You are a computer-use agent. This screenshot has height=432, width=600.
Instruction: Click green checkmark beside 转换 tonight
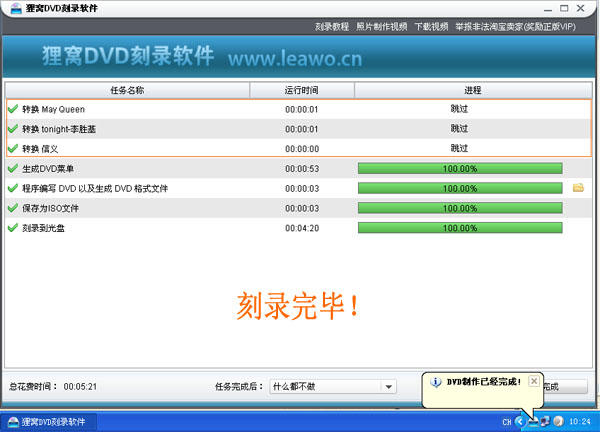point(13,129)
